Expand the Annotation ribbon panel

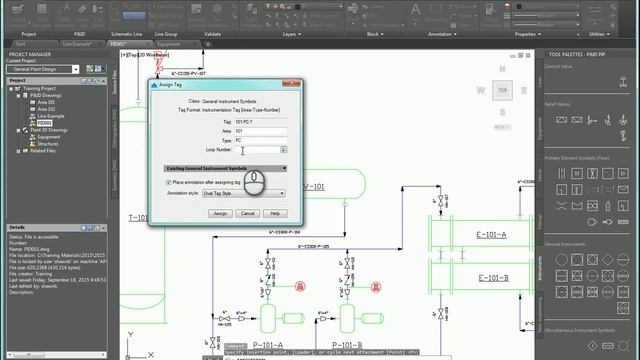pyautogui.click(x=442, y=34)
